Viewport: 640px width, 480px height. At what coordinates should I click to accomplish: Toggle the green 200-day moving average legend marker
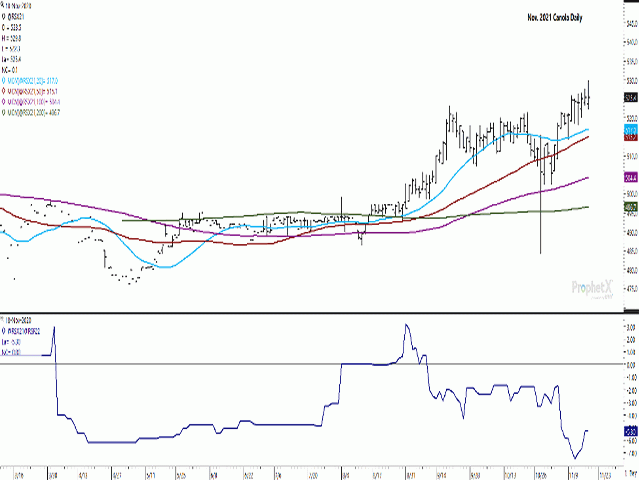4,112
